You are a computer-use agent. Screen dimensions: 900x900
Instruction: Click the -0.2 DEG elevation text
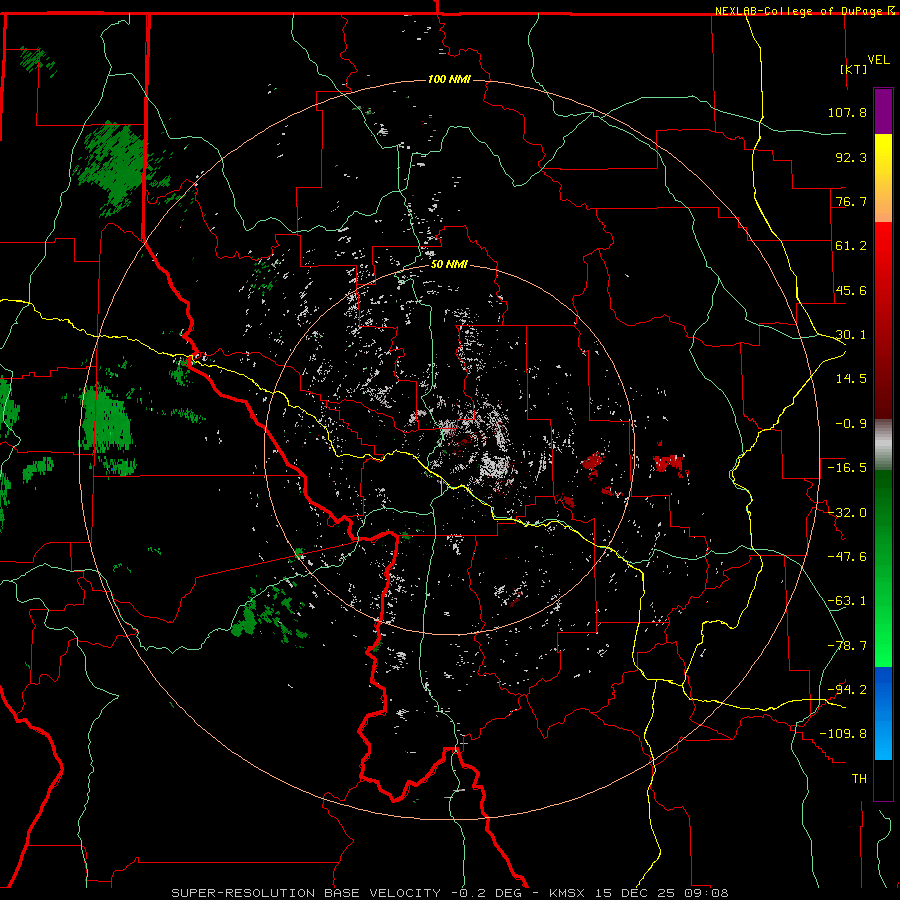486,893
